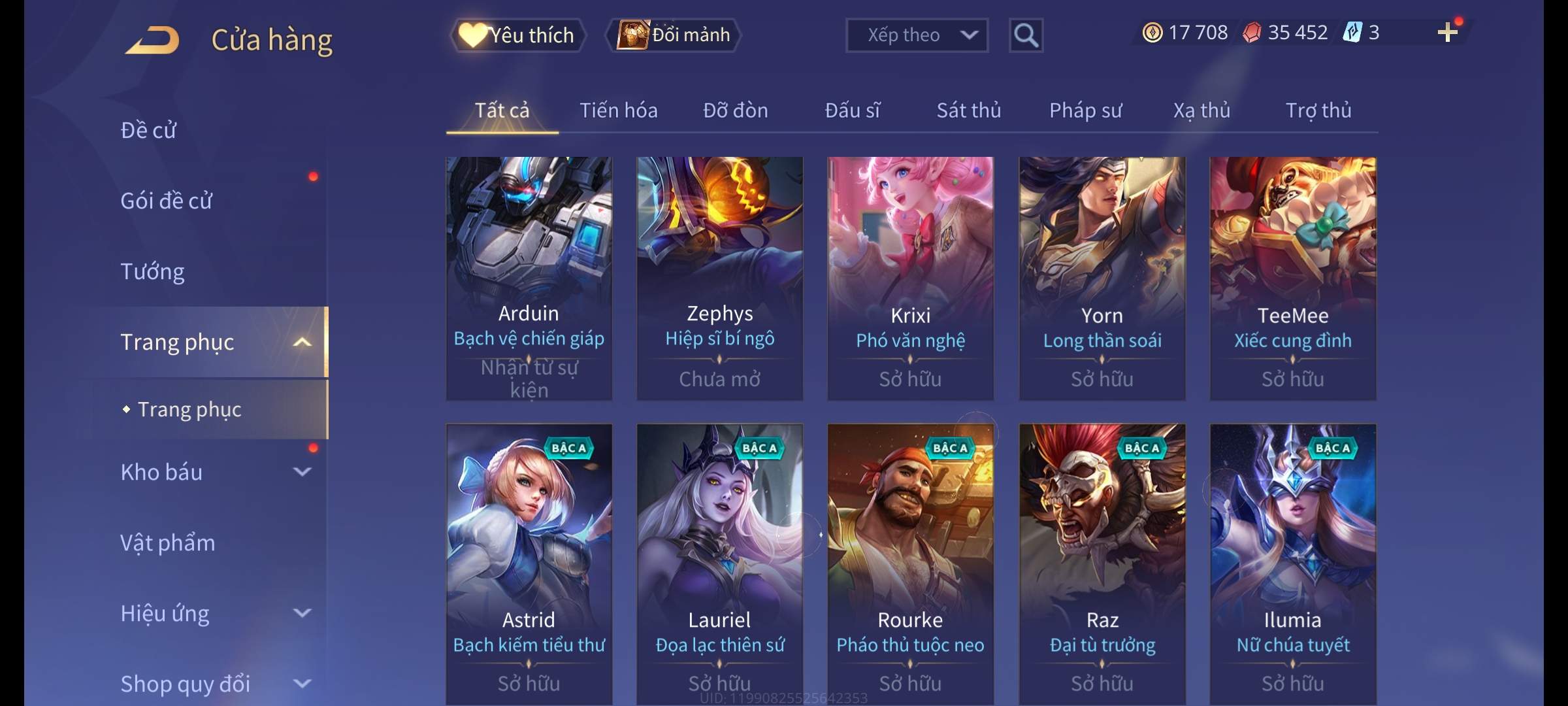Viewport: 1568px width, 706px height.
Task: Open the Xếp theo sort dropdown
Action: click(x=917, y=35)
